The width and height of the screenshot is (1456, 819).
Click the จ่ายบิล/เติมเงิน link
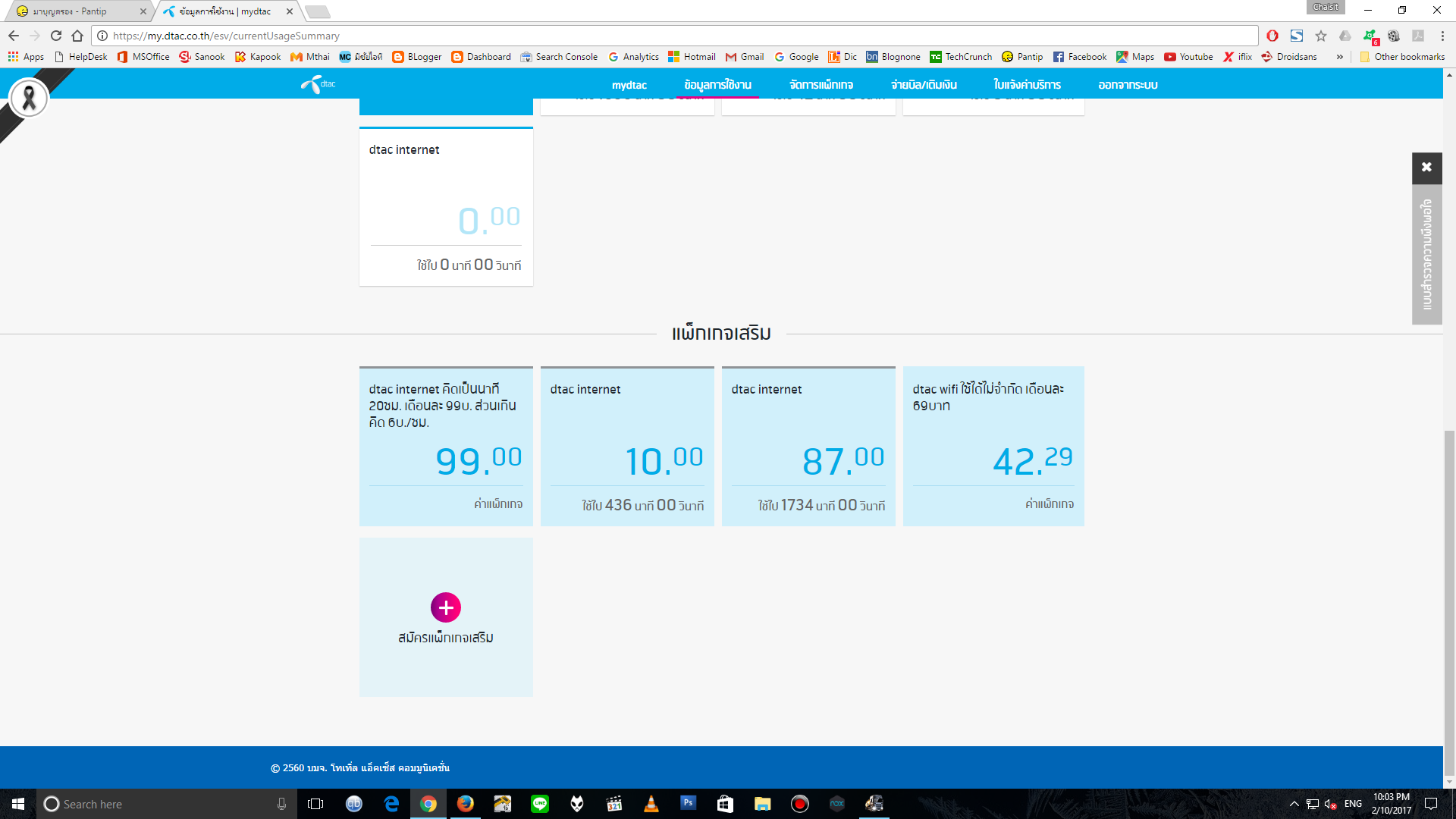924,85
